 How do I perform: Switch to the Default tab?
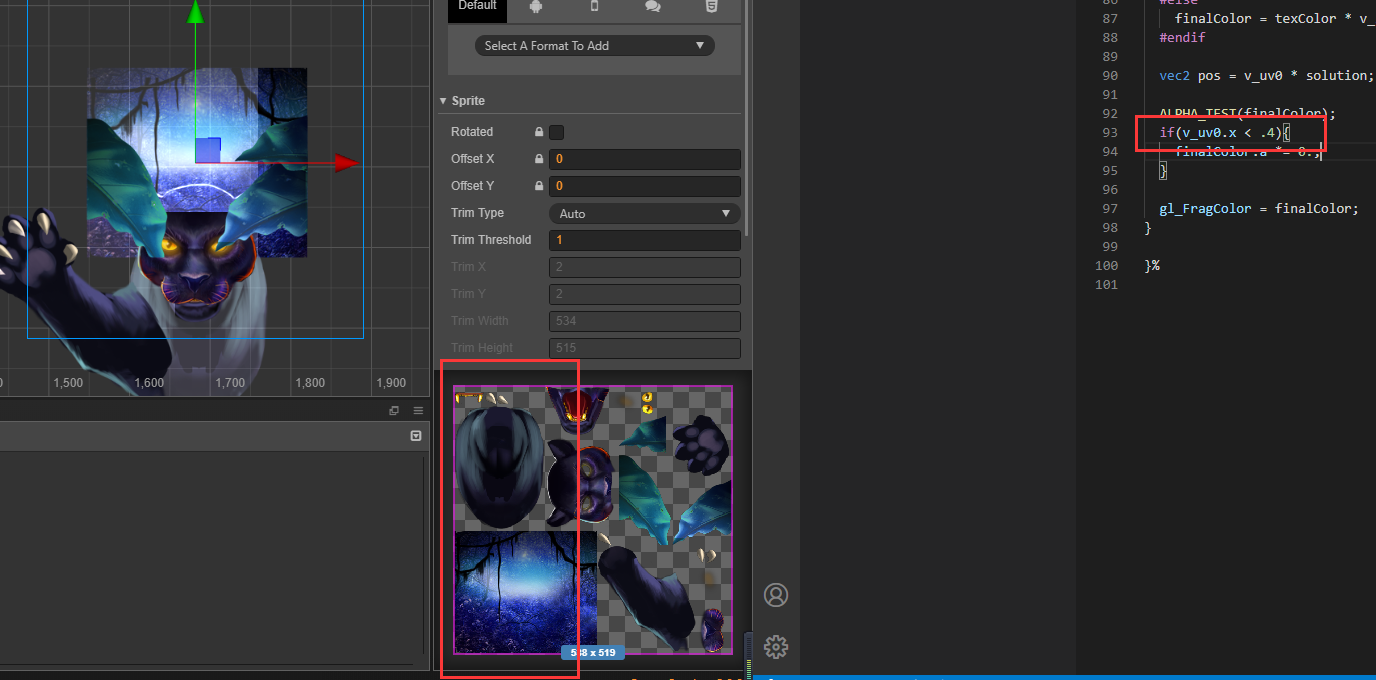tap(477, 6)
